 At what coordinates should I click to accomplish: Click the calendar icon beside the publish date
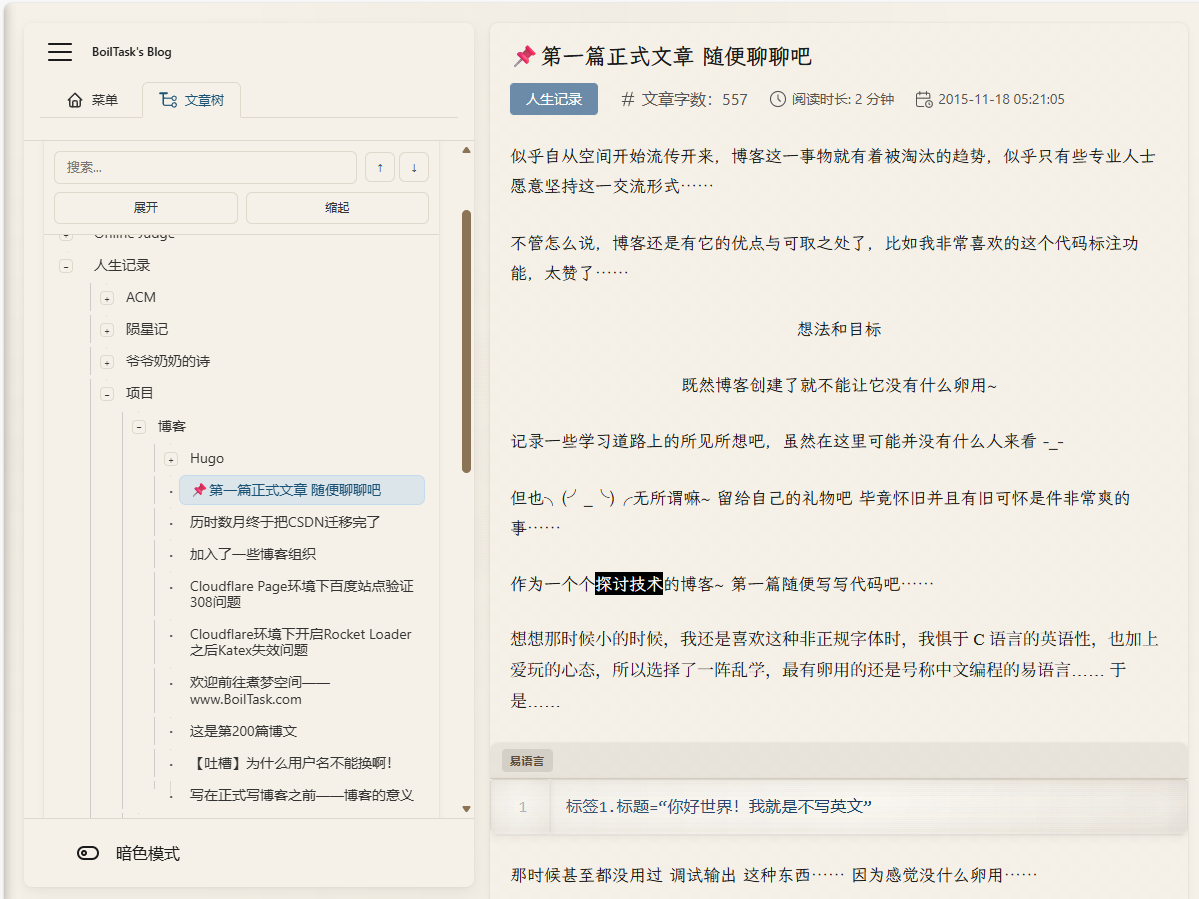922,99
